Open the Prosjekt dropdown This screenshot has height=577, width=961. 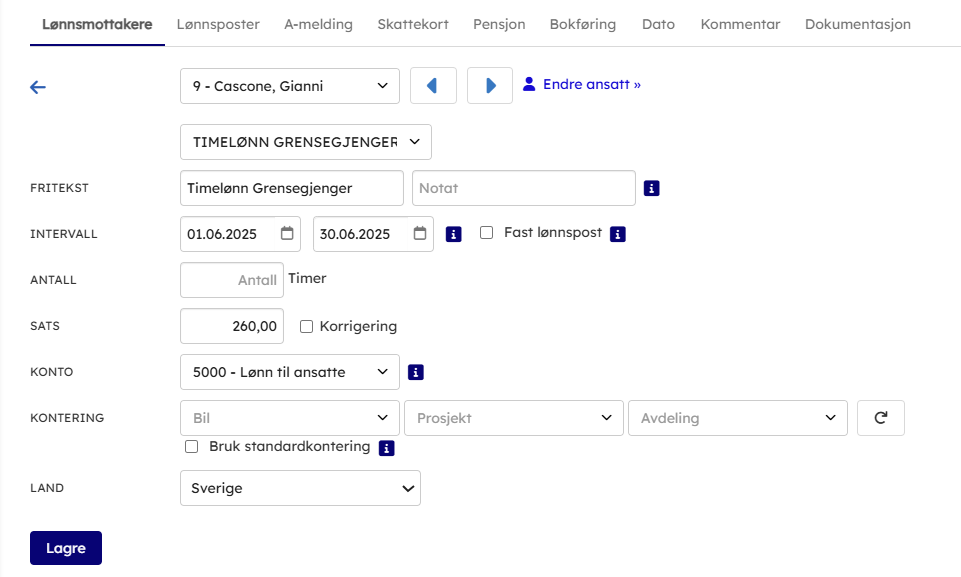pyautogui.click(x=513, y=418)
